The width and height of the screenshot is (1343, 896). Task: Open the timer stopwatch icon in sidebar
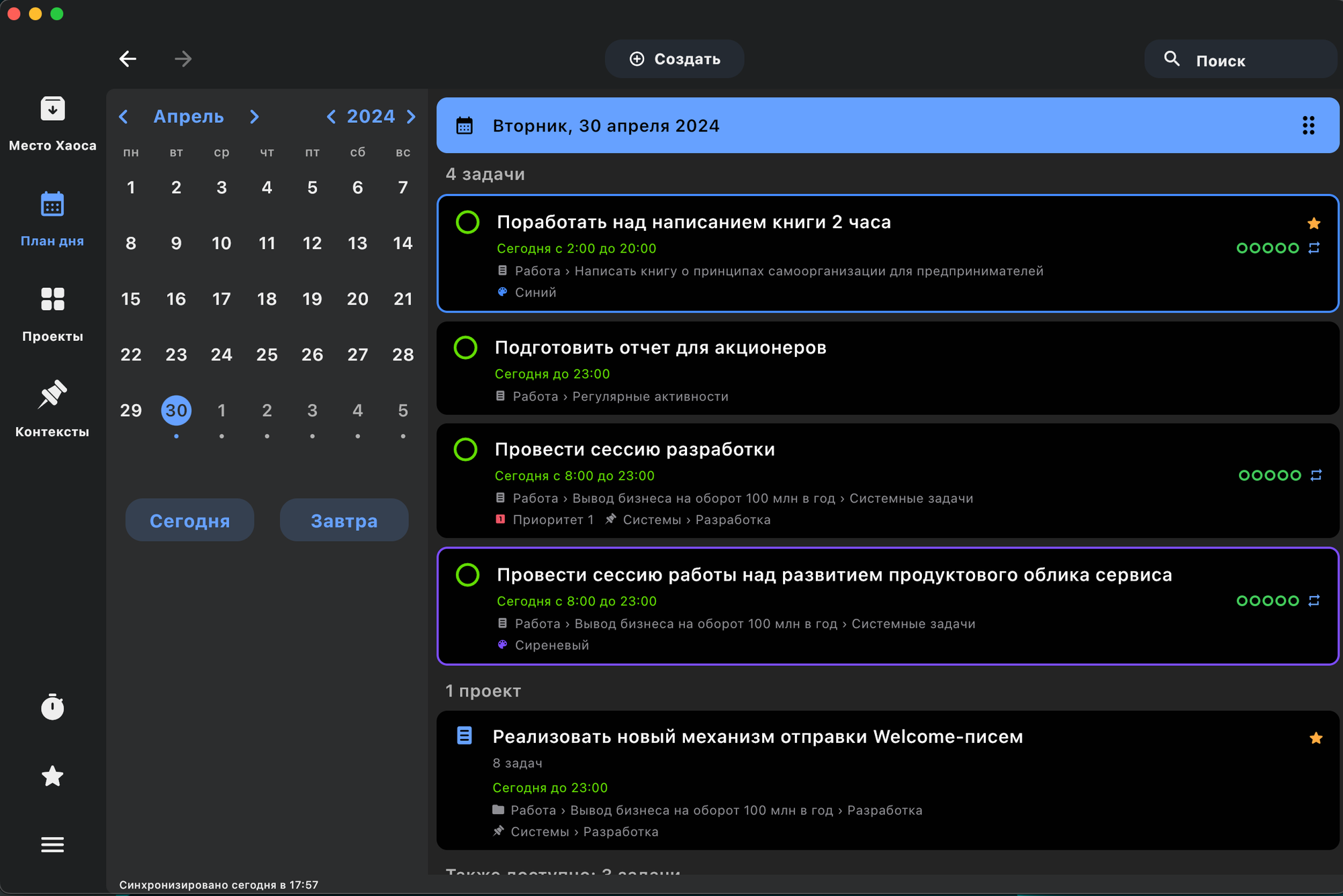(52, 707)
